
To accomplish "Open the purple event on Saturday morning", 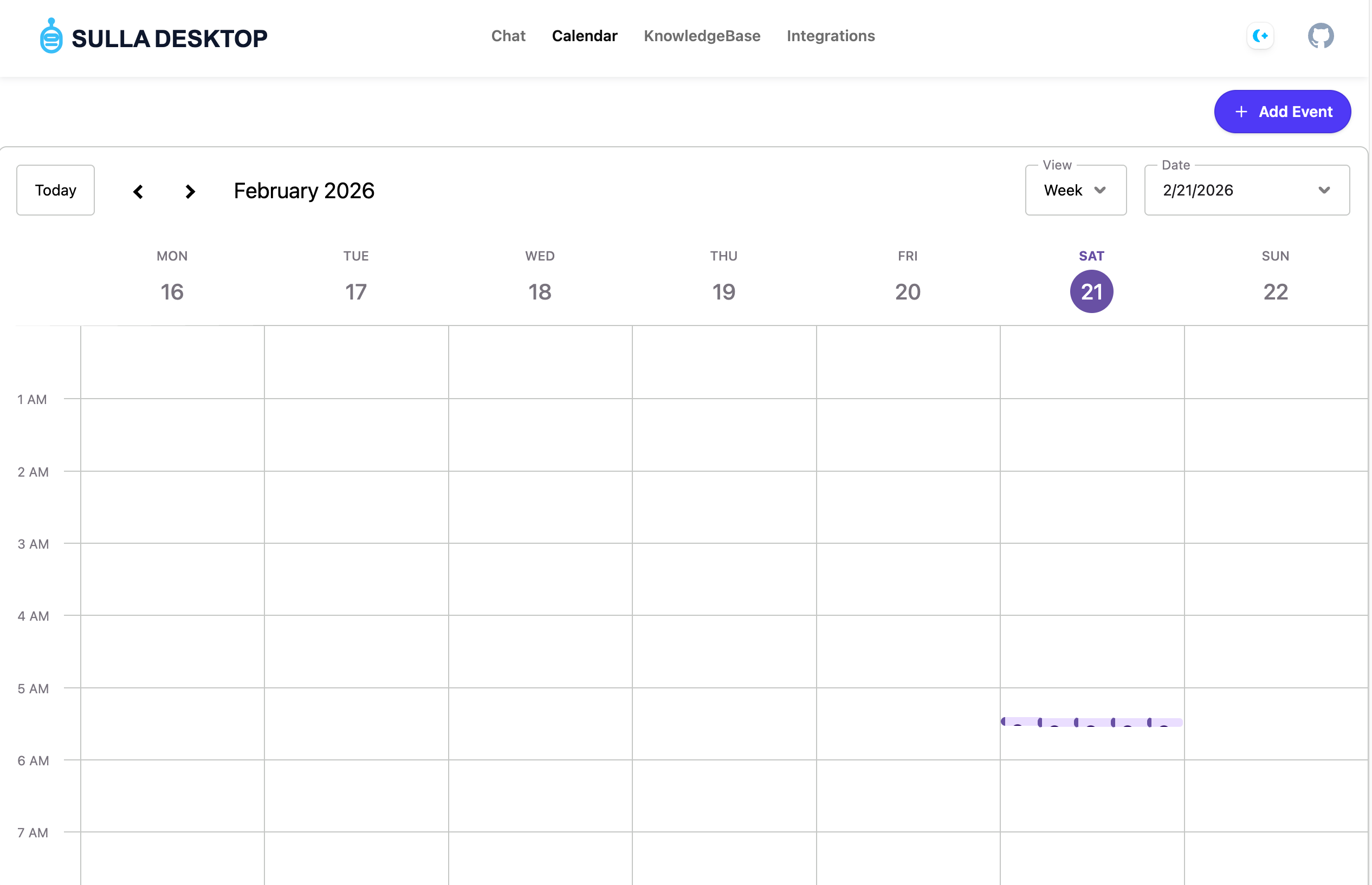I will tap(1091, 723).
